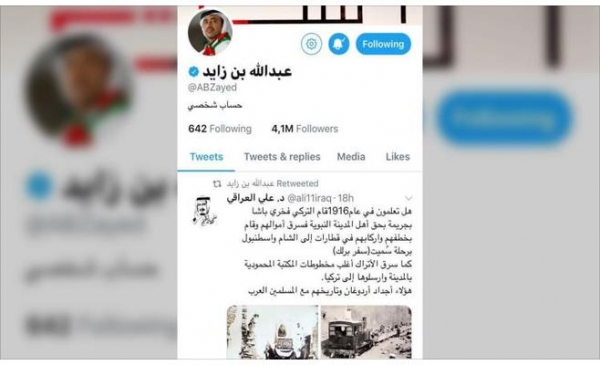Click the 18h tweet timestamp
The image size is (600, 365).
pyautogui.click(x=346, y=198)
